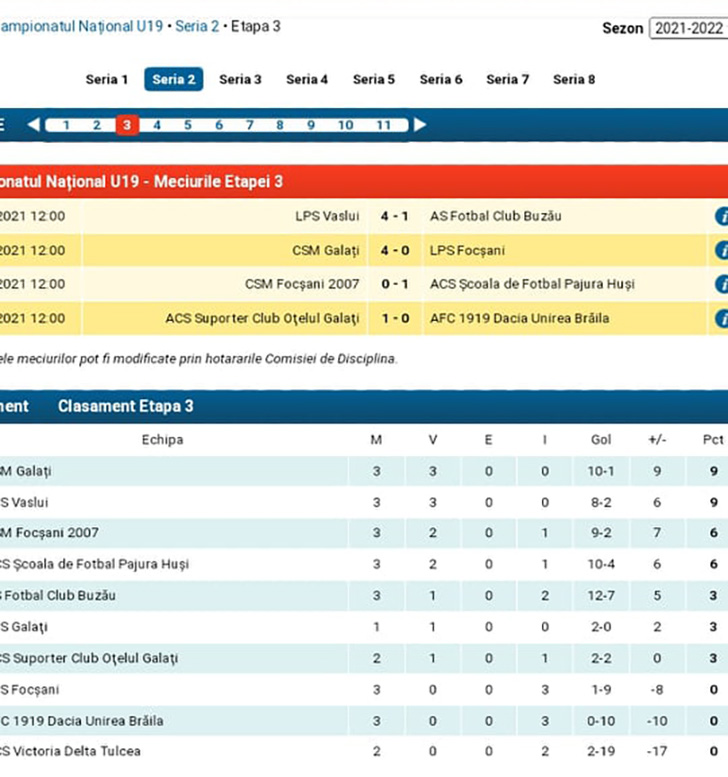Open info for Oțelul Galați vs Dacia Unirea Brăila match

(722, 319)
